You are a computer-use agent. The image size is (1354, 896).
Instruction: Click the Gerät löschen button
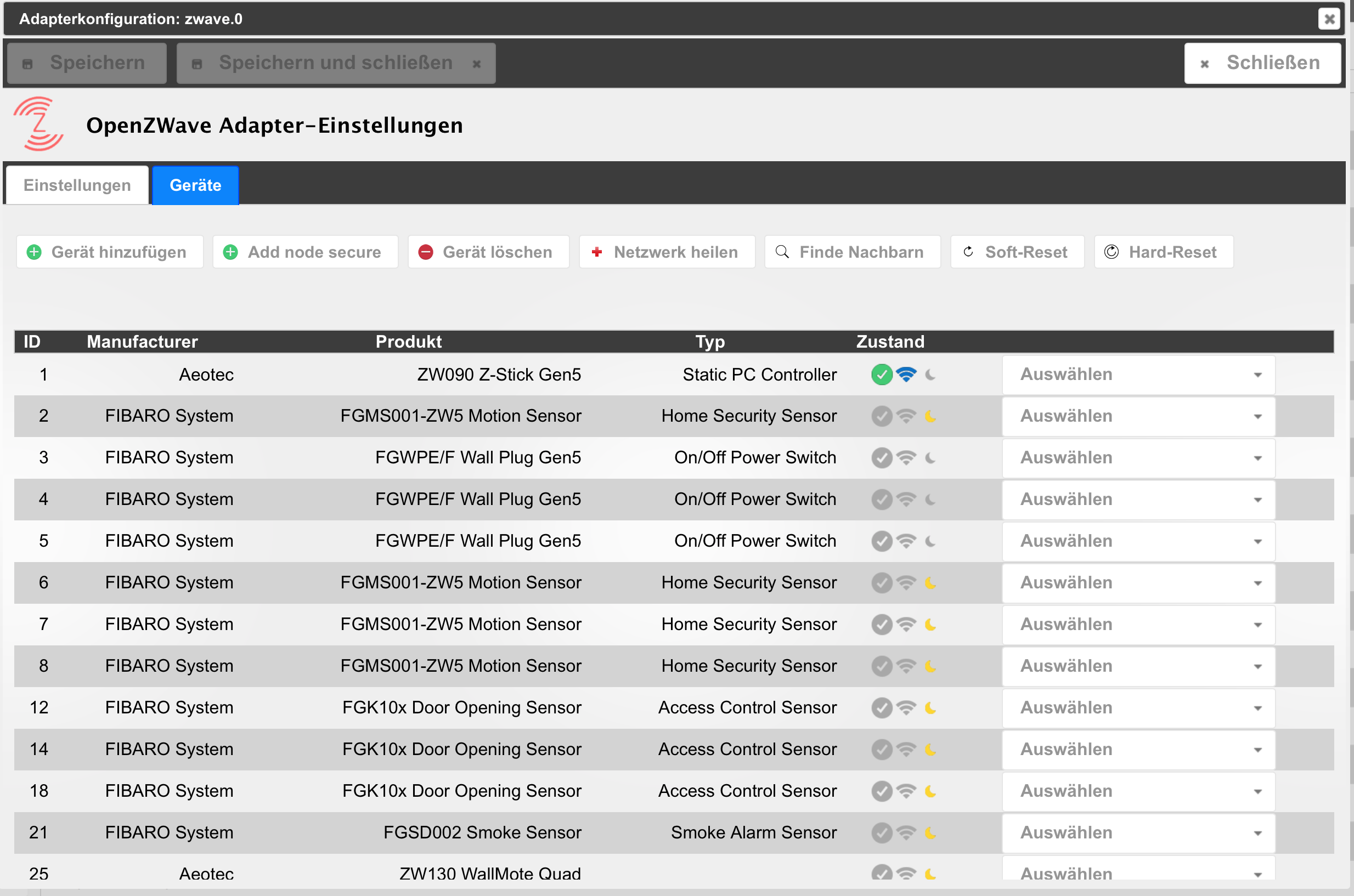(488, 252)
